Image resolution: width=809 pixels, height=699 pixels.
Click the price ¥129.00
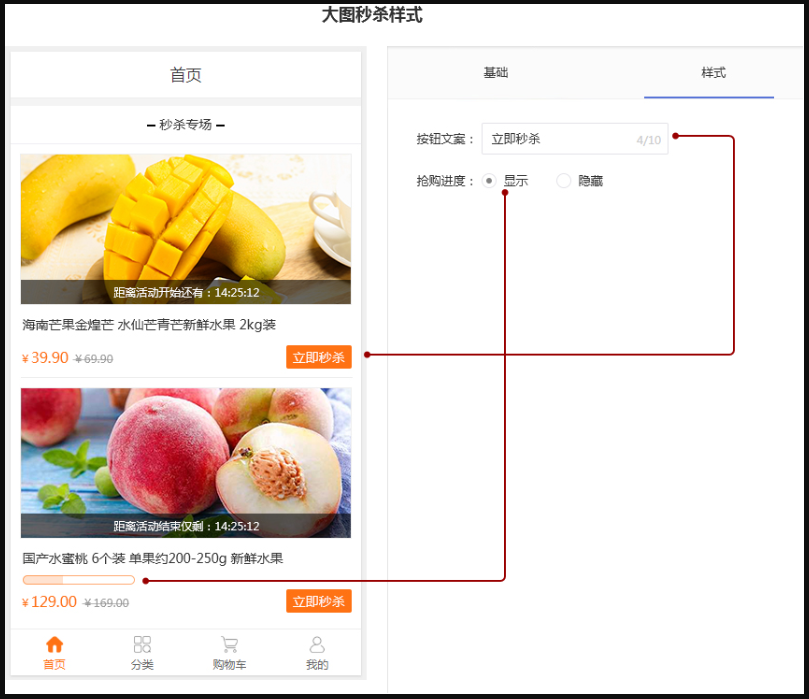coord(49,602)
